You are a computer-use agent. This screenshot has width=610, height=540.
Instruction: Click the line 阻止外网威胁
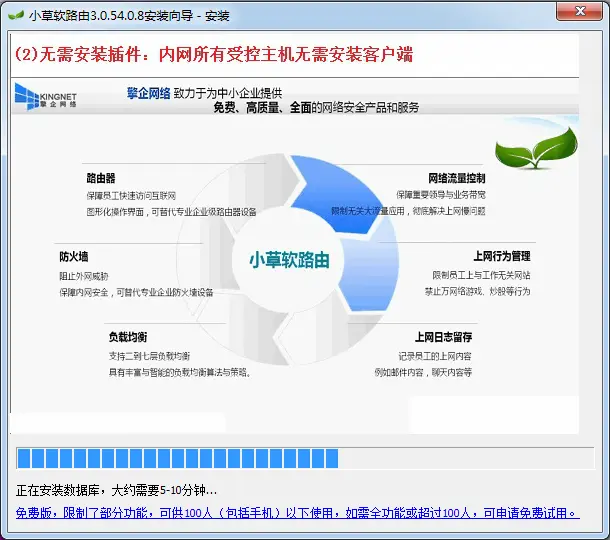click(84, 276)
